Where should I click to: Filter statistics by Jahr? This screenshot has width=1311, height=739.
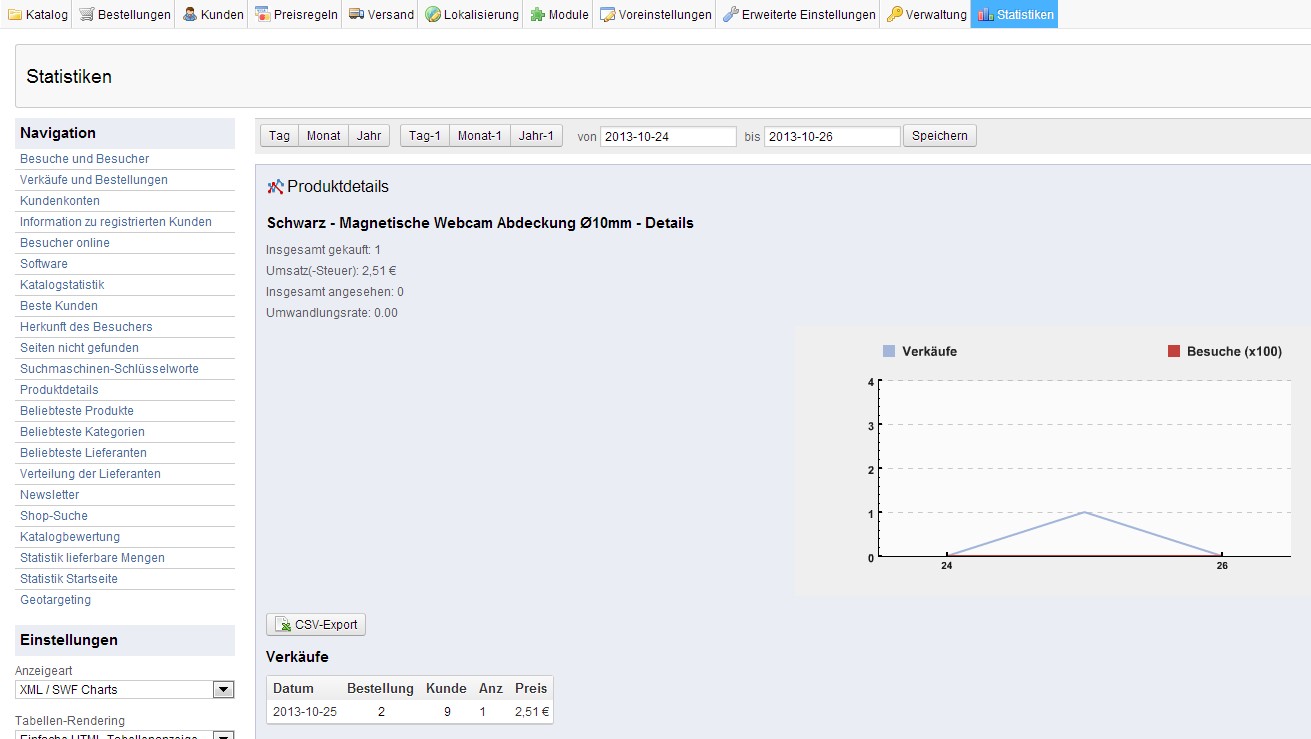click(x=369, y=136)
